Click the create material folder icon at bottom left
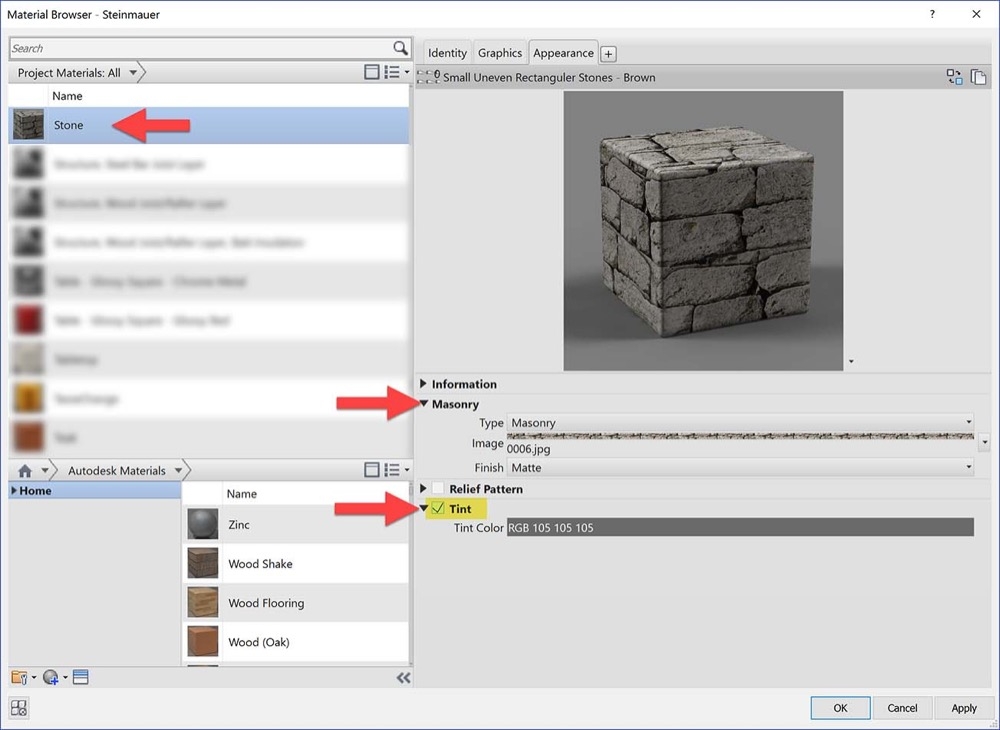 [x=17, y=677]
